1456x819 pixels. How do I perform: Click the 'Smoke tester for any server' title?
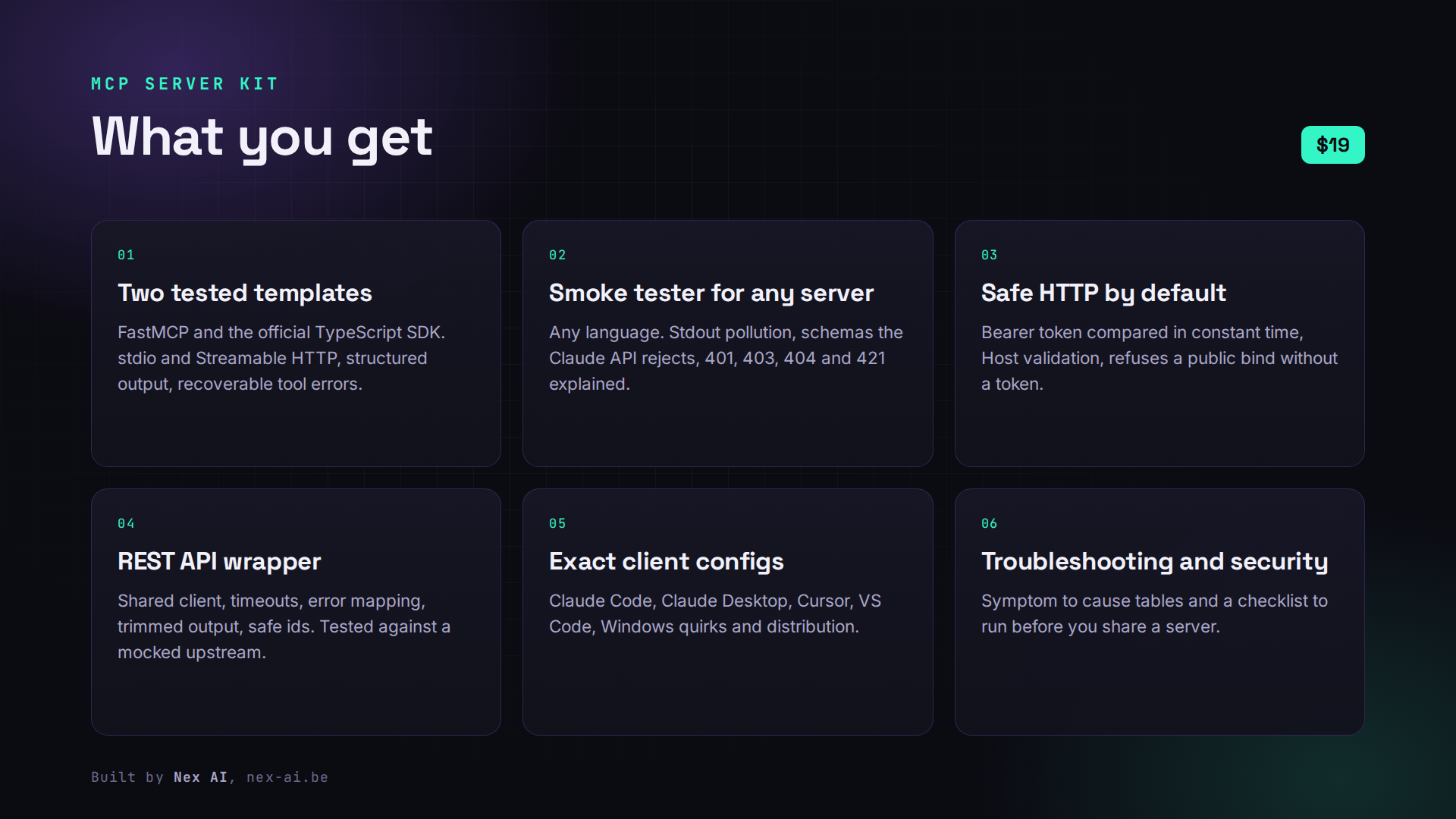tap(711, 293)
